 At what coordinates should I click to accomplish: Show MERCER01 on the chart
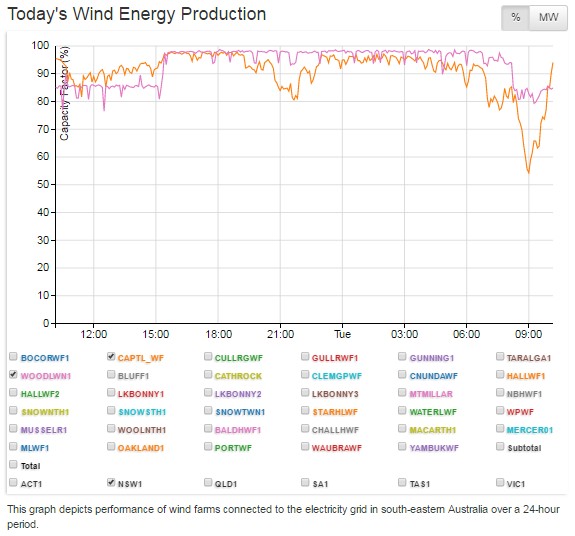click(x=500, y=428)
